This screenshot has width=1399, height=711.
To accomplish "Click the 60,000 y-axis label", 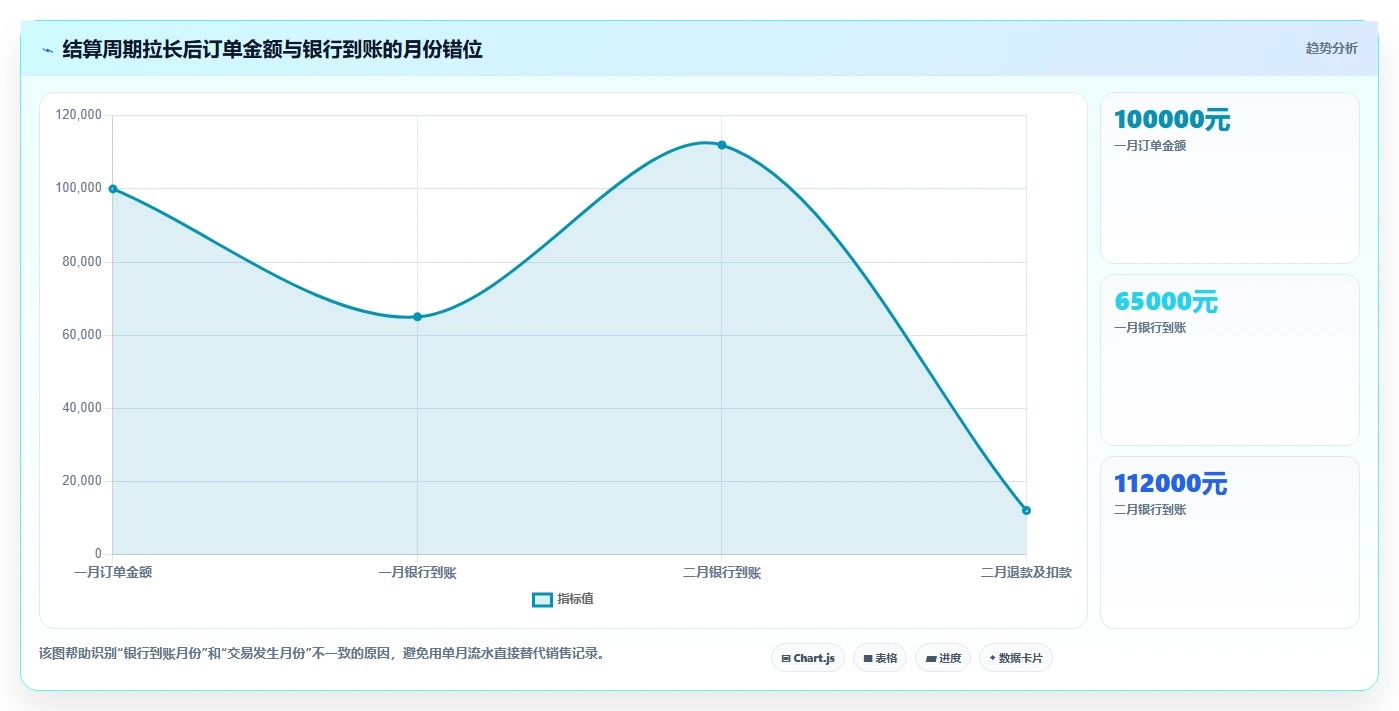I will pos(83,335).
